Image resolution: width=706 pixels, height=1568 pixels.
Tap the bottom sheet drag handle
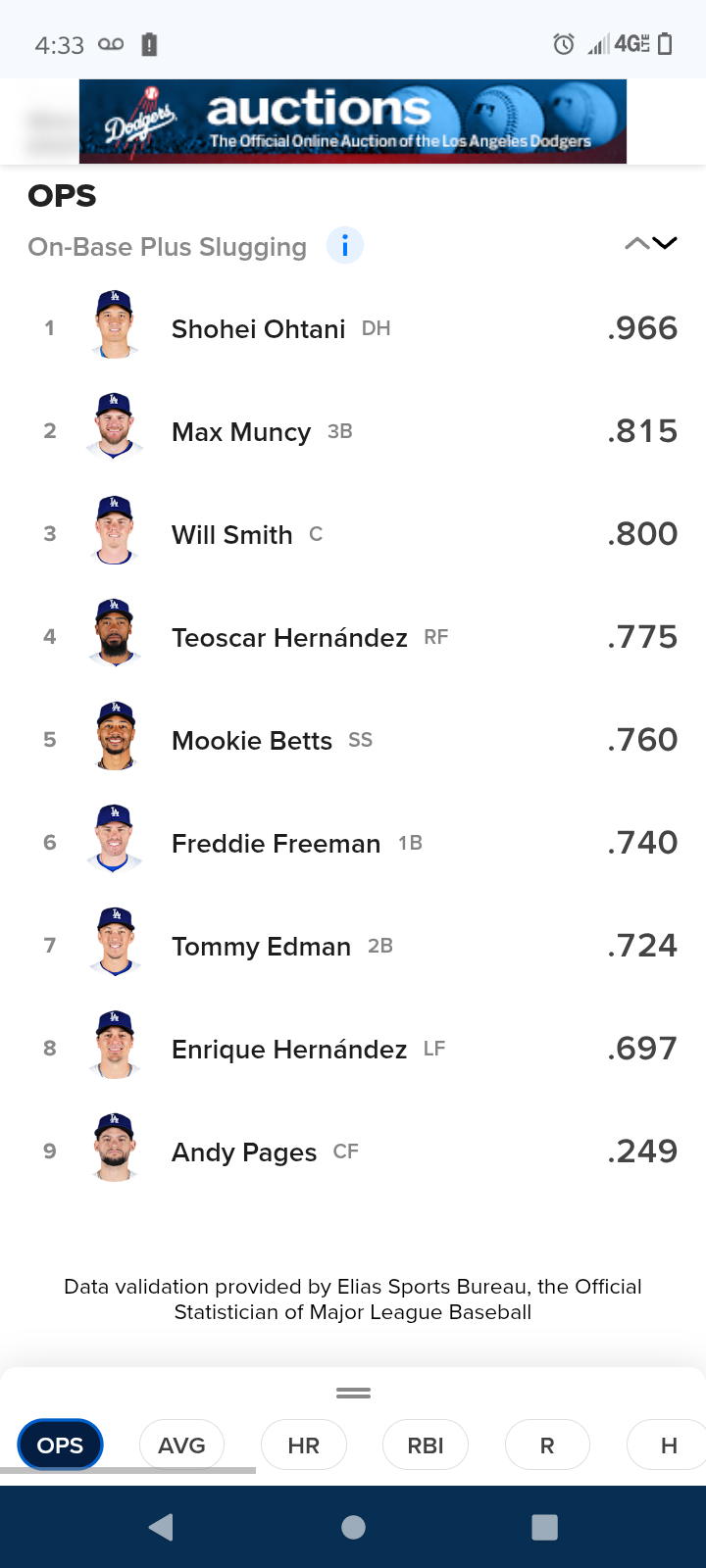(x=353, y=1393)
